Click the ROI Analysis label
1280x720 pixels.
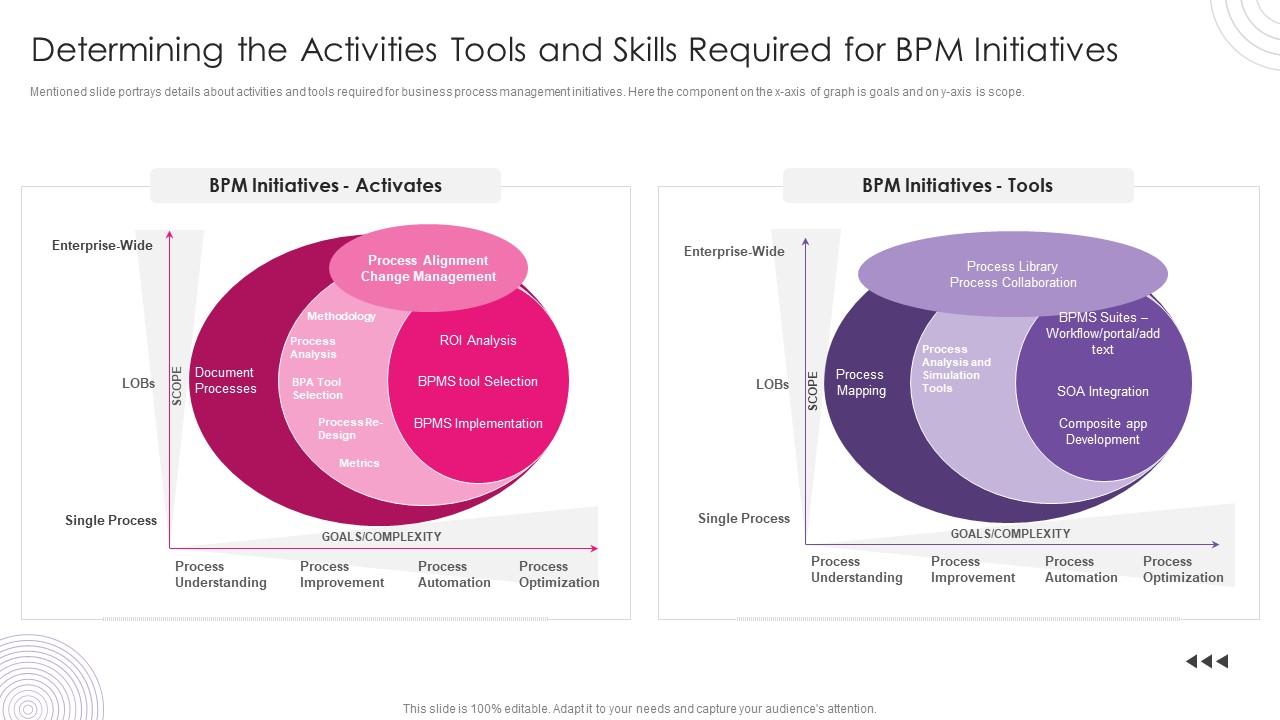pyautogui.click(x=478, y=340)
